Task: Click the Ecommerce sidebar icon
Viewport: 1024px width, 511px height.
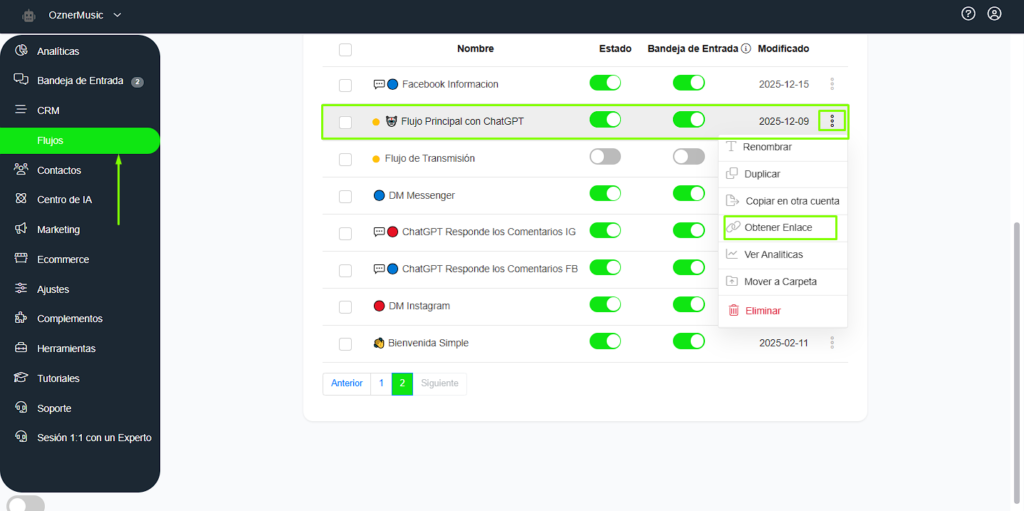Action: coord(21,259)
